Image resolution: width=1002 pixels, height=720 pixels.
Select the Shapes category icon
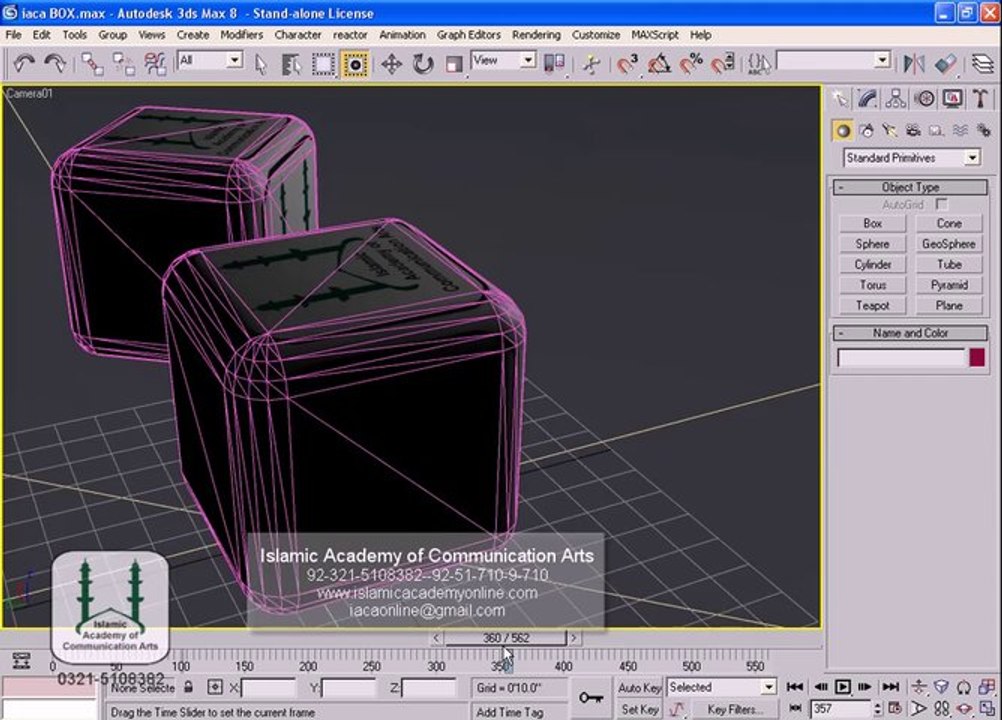tap(867, 130)
